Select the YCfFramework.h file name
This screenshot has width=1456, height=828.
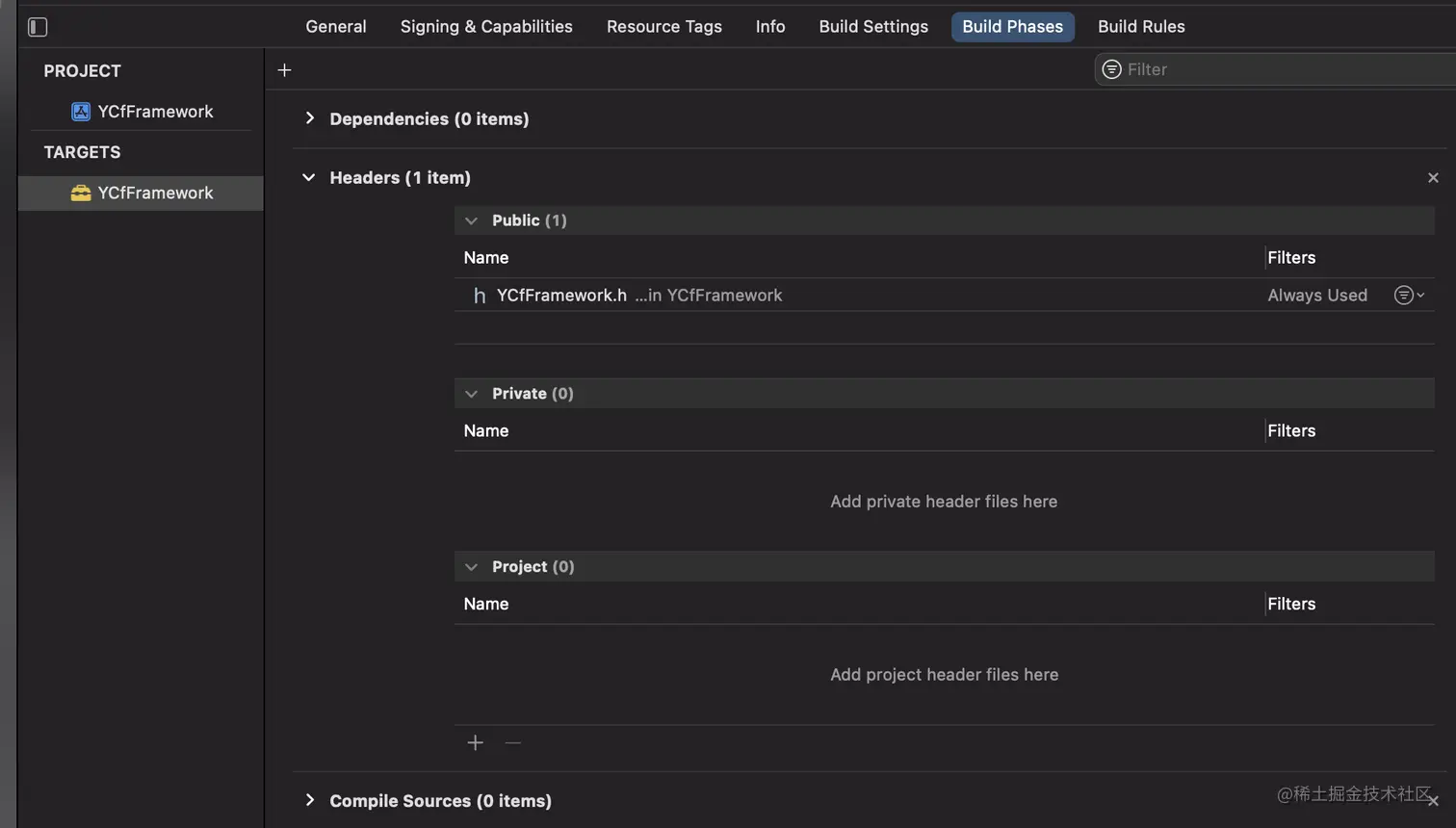561,296
